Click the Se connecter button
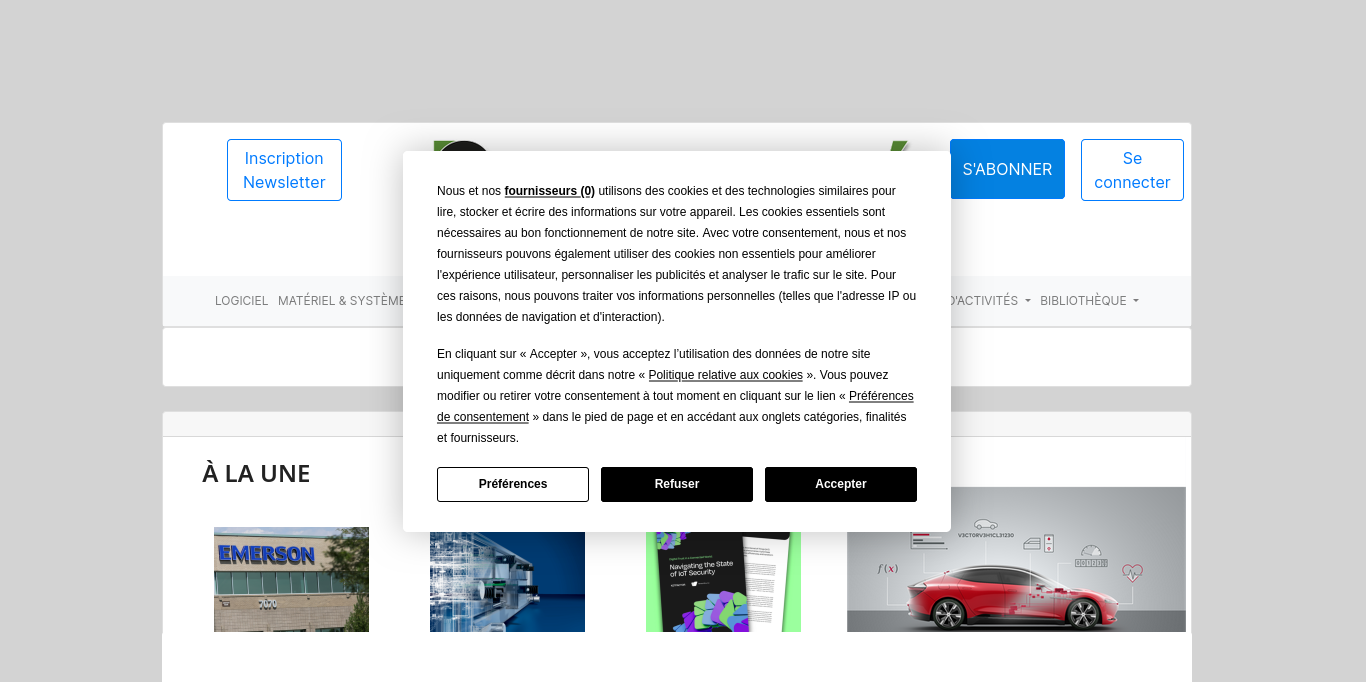 pyautogui.click(x=1132, y=170)
